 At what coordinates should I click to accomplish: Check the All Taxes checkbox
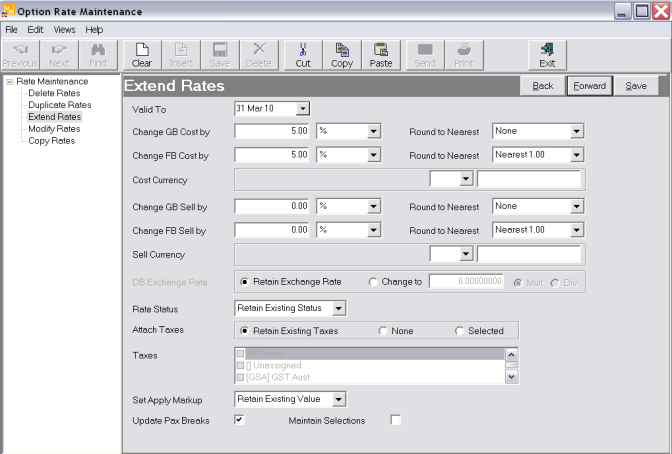pos(240,354)
